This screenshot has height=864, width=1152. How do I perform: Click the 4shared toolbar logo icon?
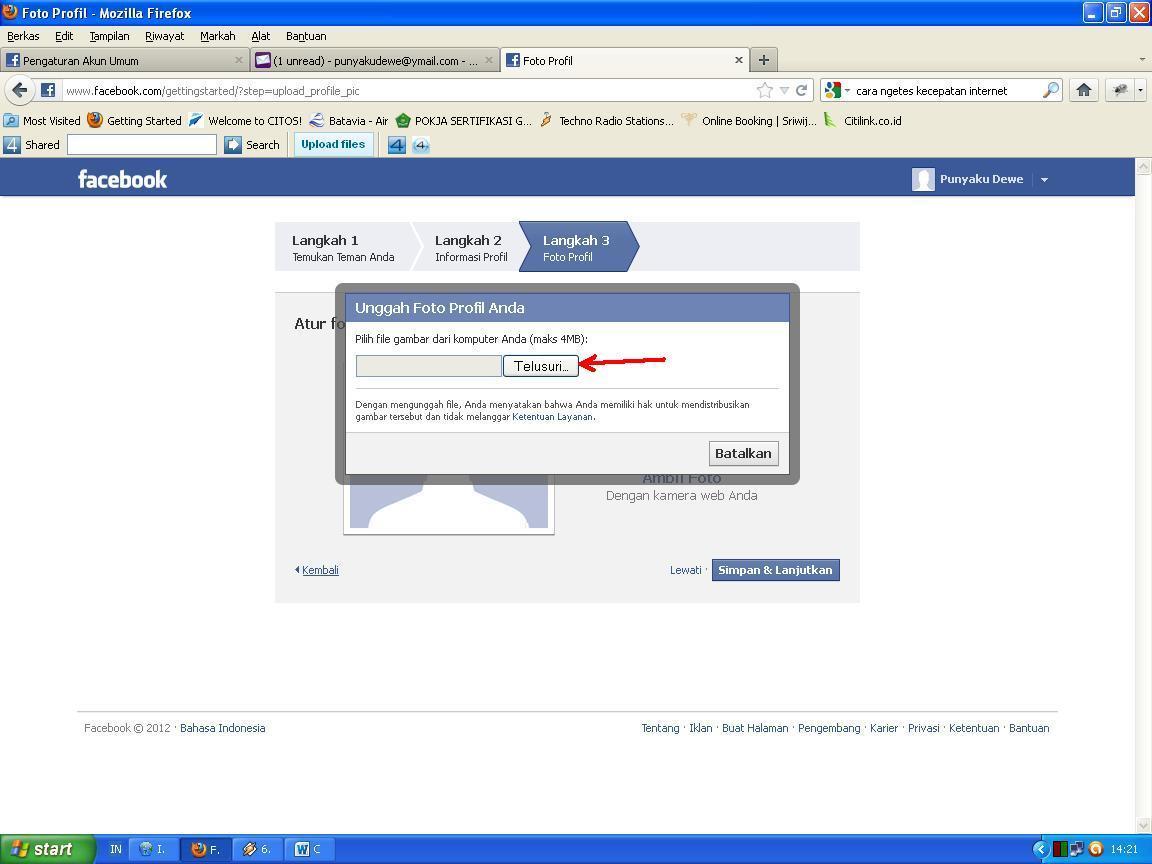tap(12, 145)
